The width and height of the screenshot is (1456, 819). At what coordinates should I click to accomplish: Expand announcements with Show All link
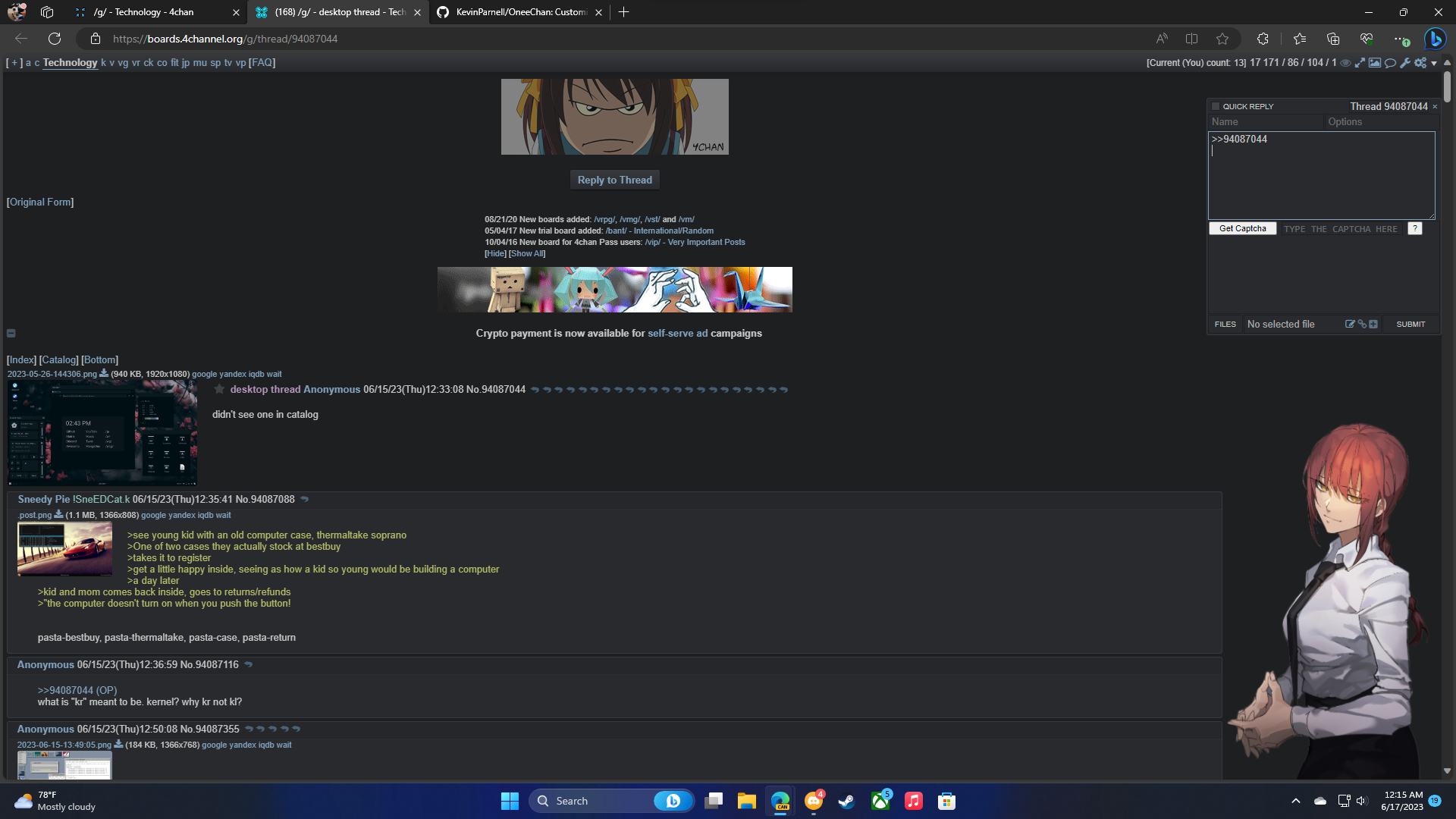(x=526, y=253)
